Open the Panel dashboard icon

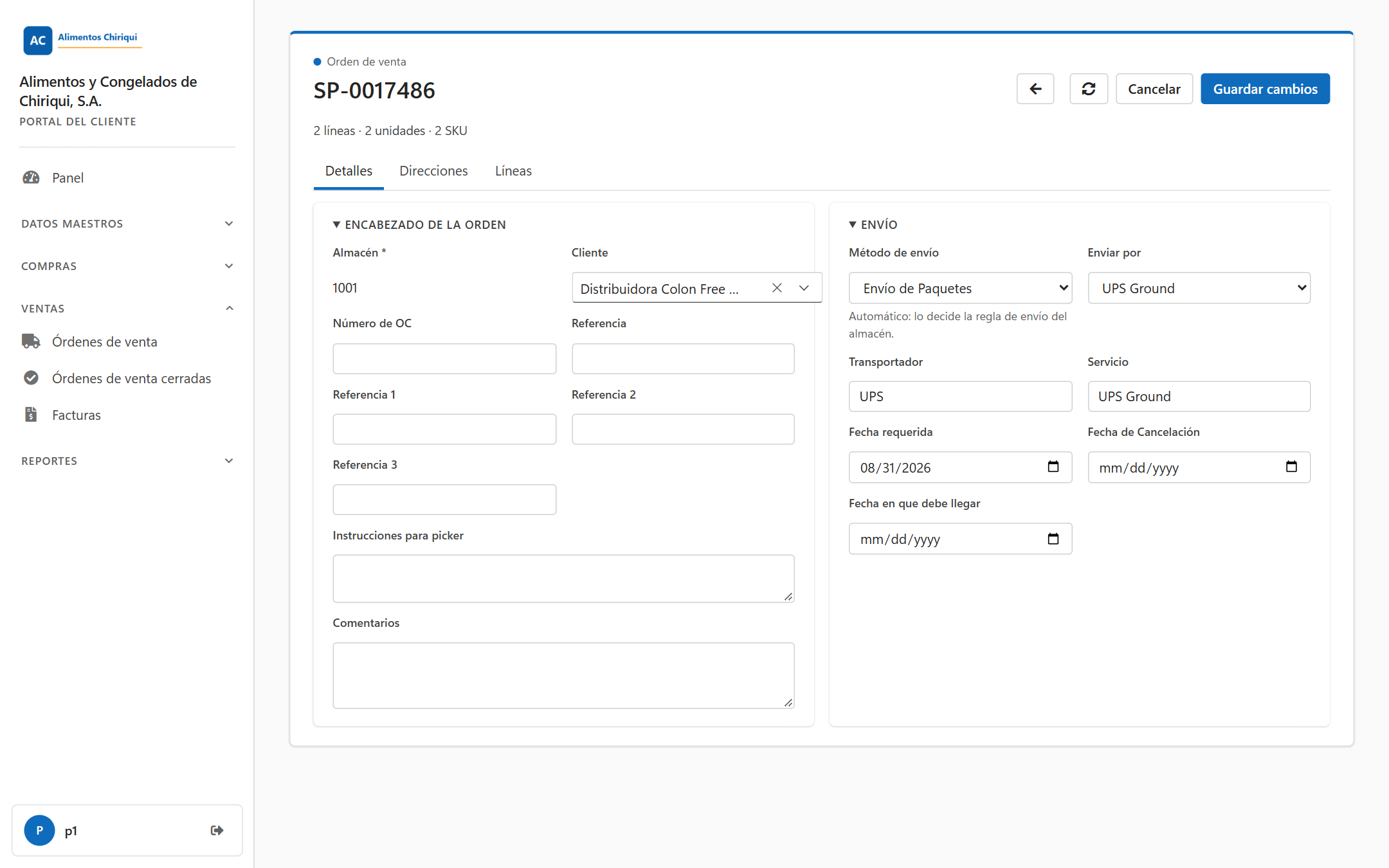coord(31,177)
